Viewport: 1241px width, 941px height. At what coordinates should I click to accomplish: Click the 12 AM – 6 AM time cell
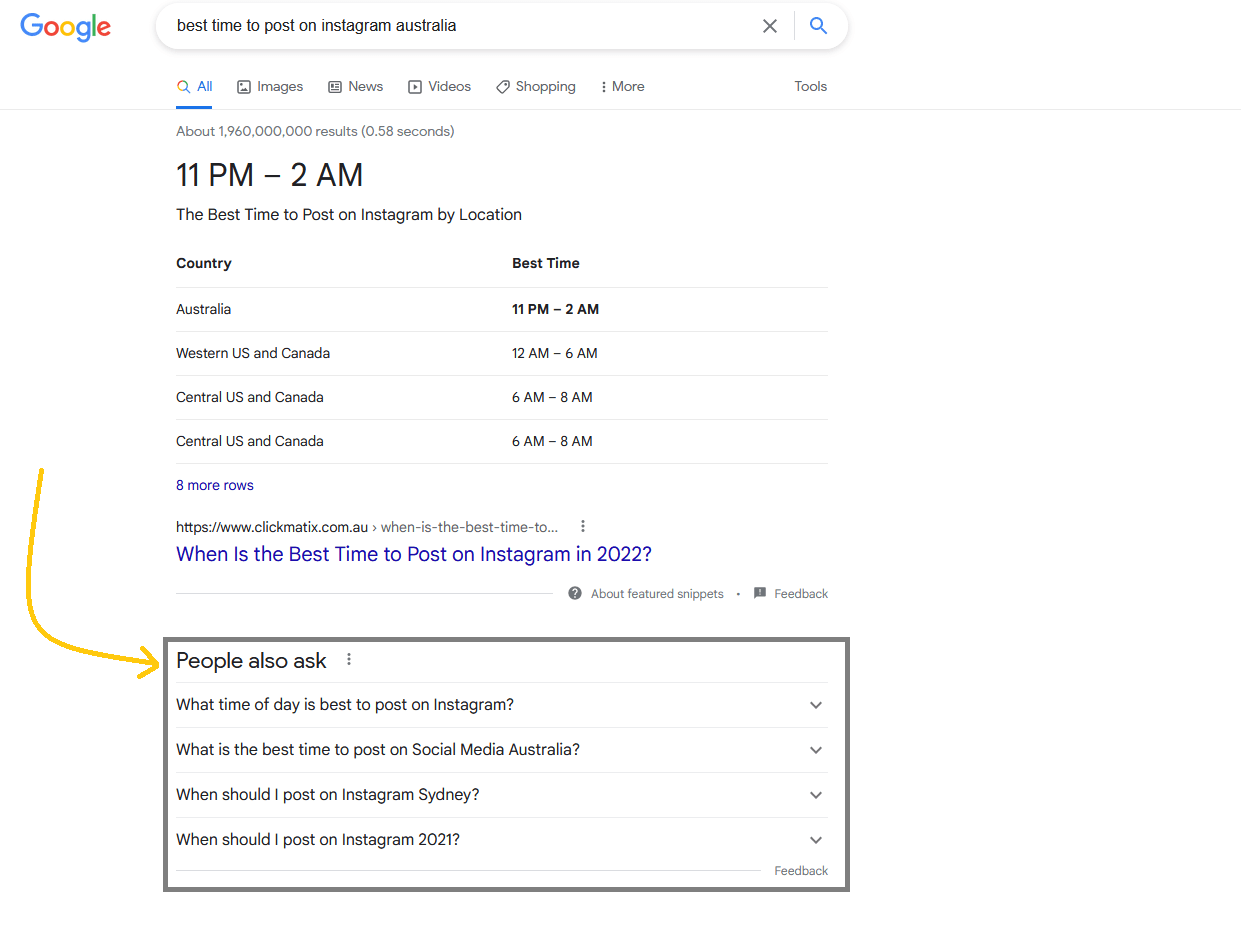(555, 353)
